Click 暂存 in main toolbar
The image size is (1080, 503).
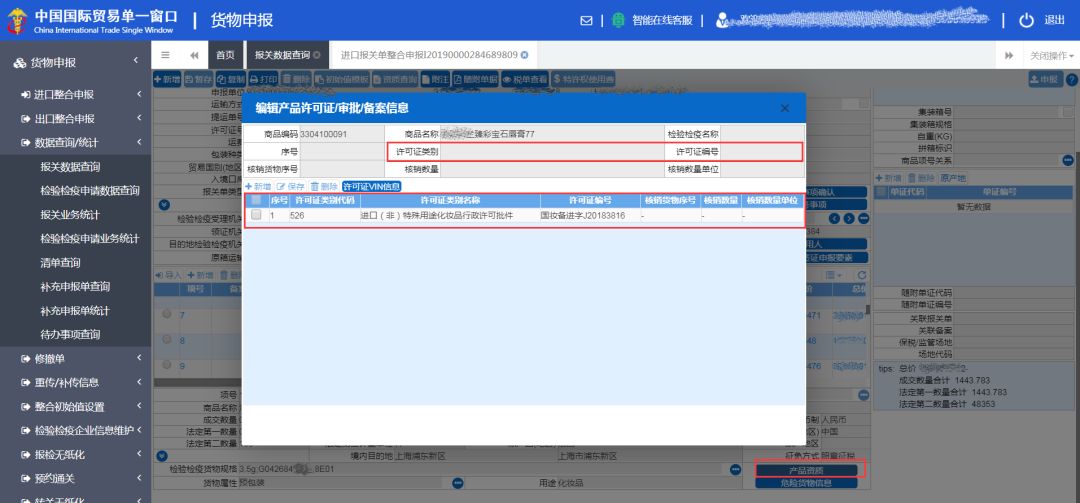pyautogui.click(x=198, y=79)
